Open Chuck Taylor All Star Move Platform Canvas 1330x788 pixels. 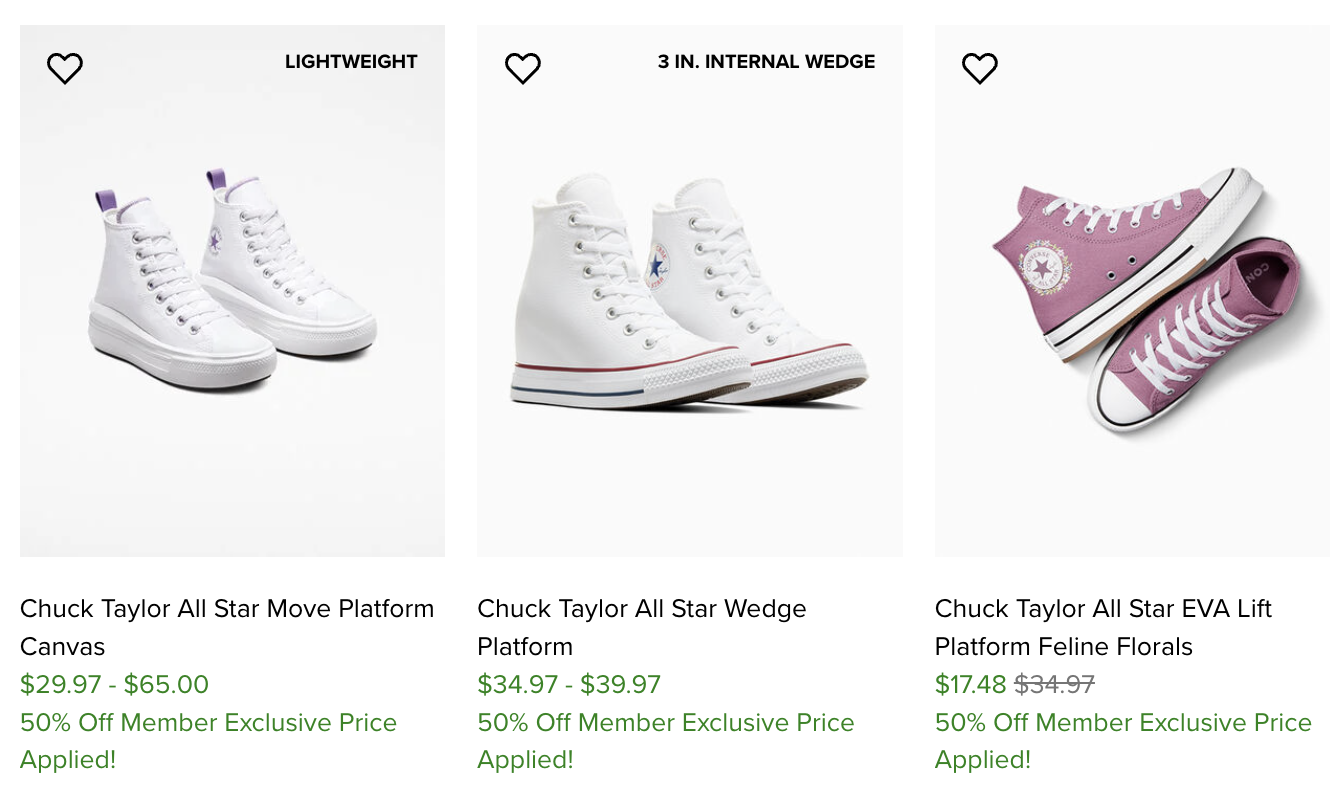pyautogui.click(x=227, y=627)
